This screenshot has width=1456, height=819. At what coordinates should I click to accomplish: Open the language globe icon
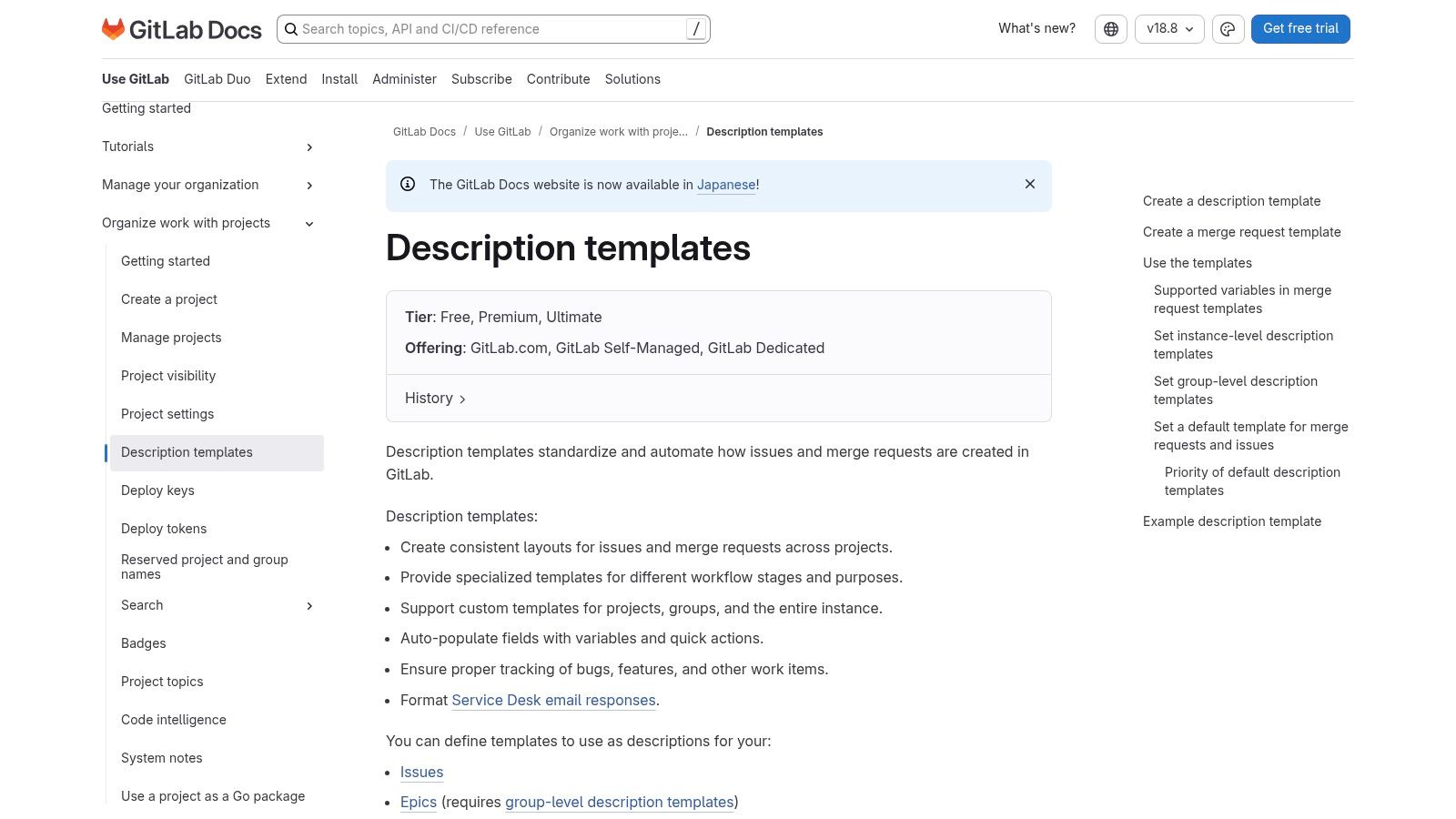tap(1110, 28)
